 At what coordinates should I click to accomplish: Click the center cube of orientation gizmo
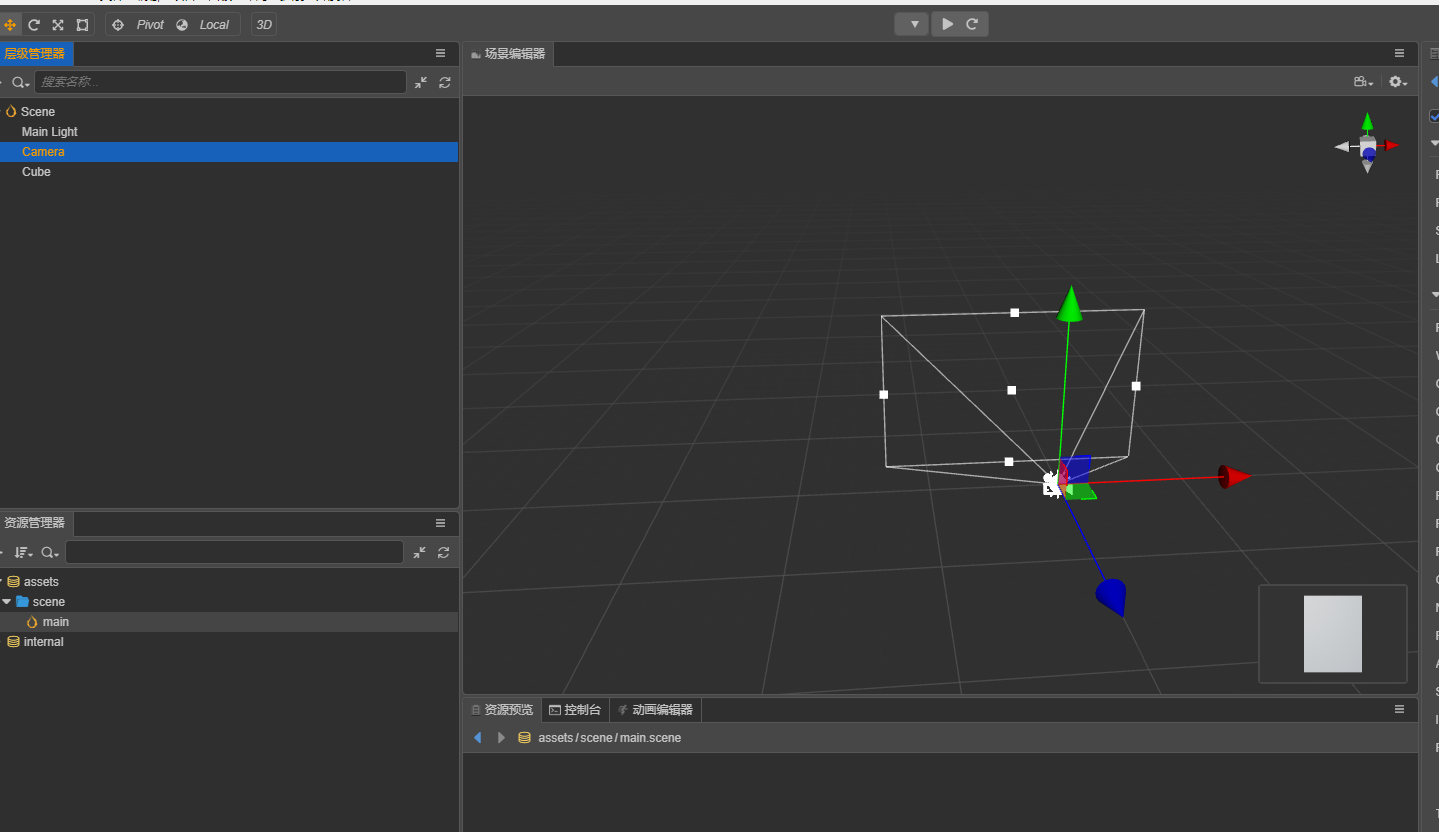(1368, 147)
